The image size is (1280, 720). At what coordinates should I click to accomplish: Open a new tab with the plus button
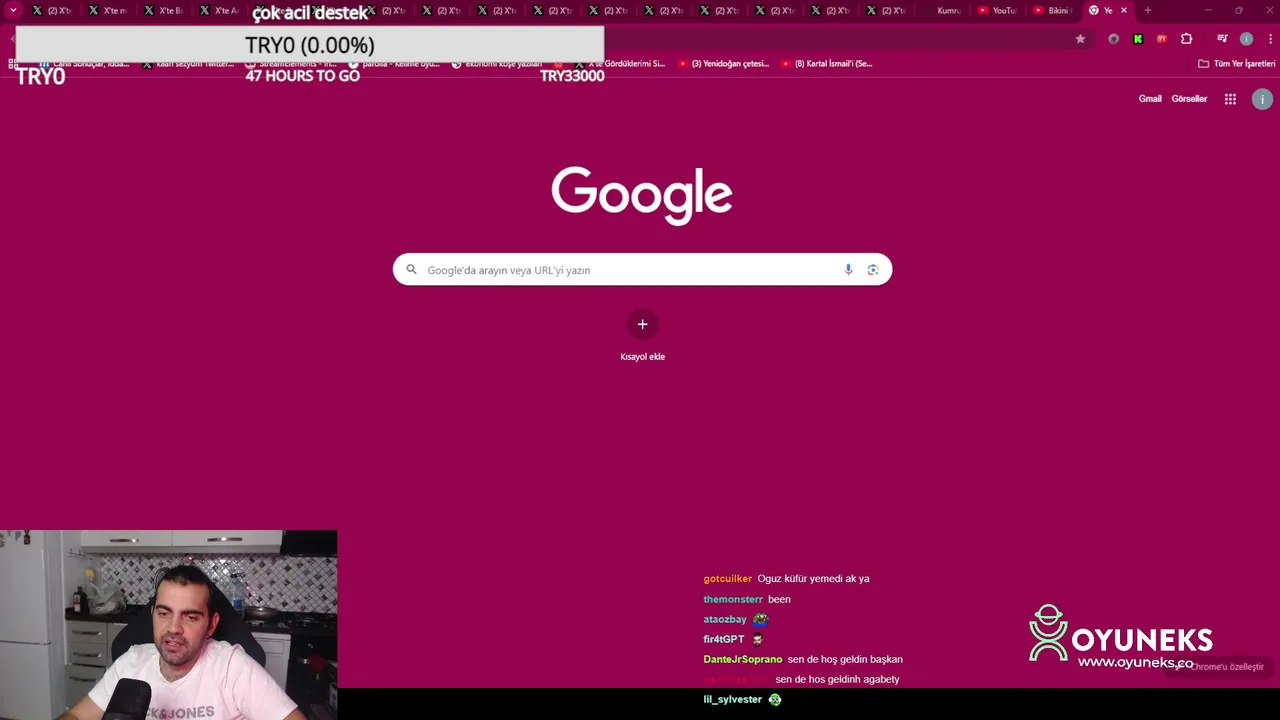[x=1147, y=10]
